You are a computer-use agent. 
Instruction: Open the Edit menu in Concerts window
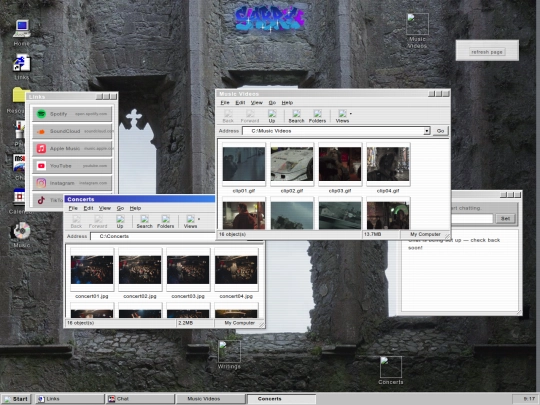point(88,208)
